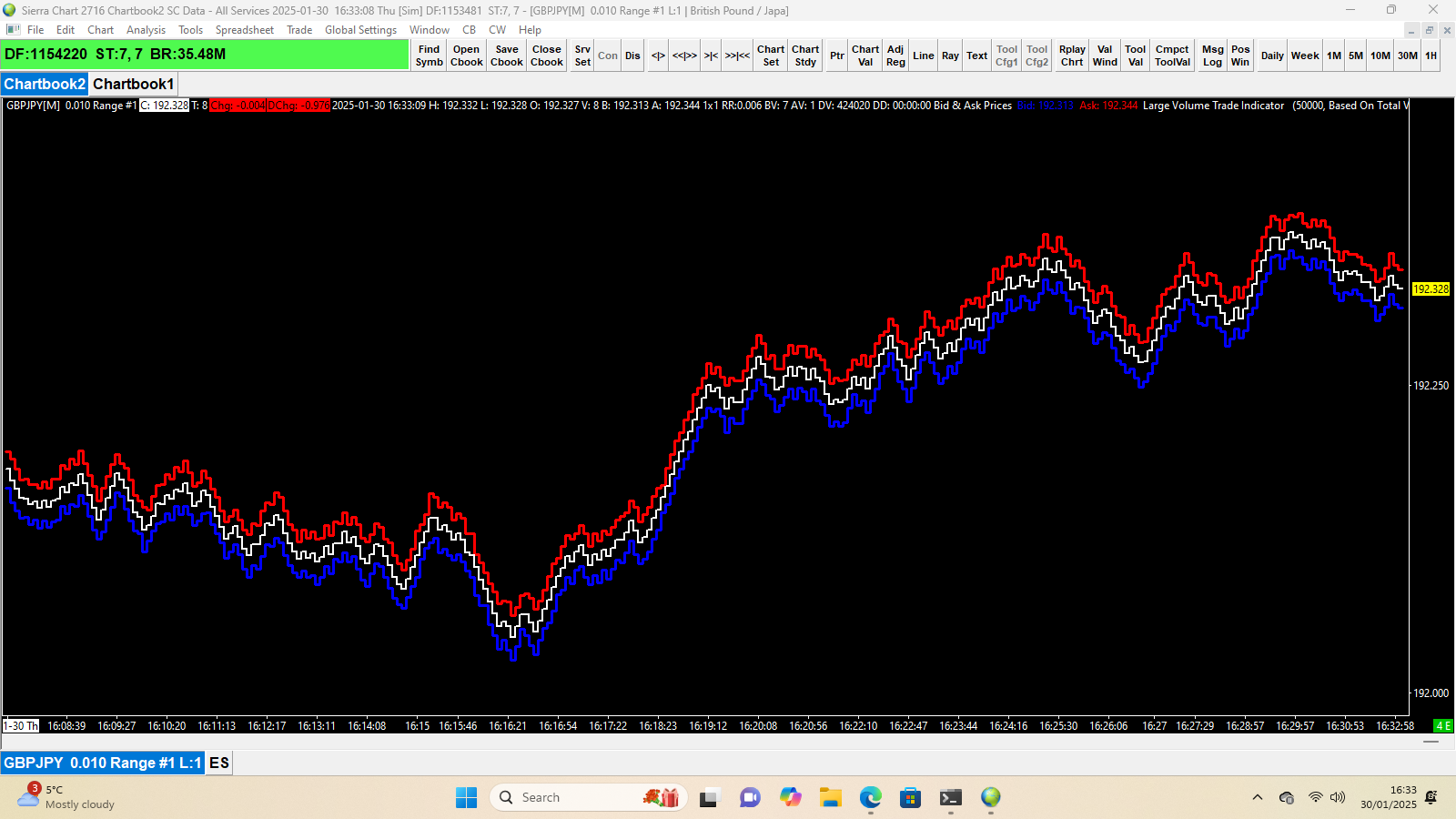Toggle the Adj Reg region adjust mode
Viewport: 1456px width, 819px height.
click(x=895, y=56)
